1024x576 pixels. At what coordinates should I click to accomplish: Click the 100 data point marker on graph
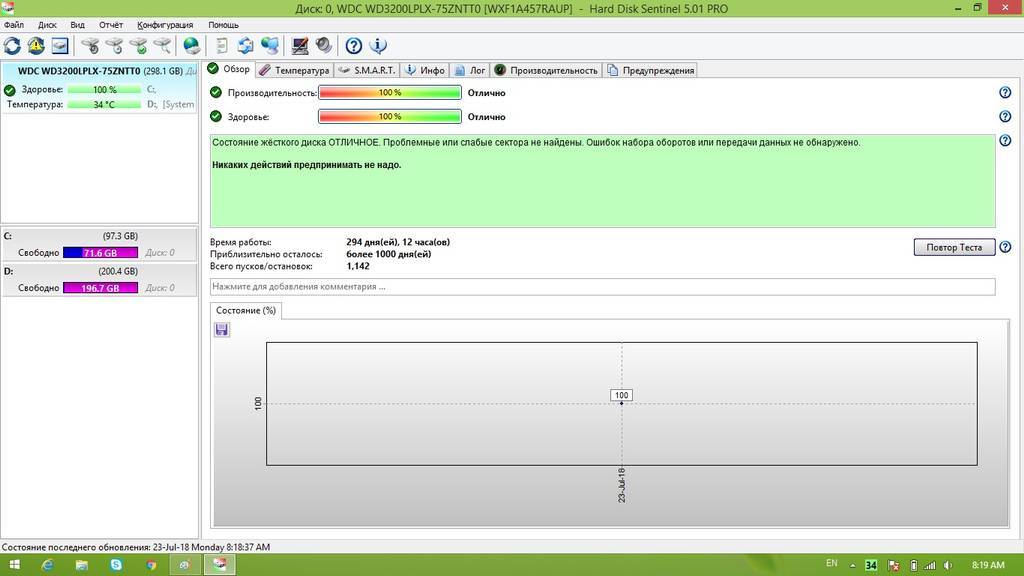click(621, 395)
